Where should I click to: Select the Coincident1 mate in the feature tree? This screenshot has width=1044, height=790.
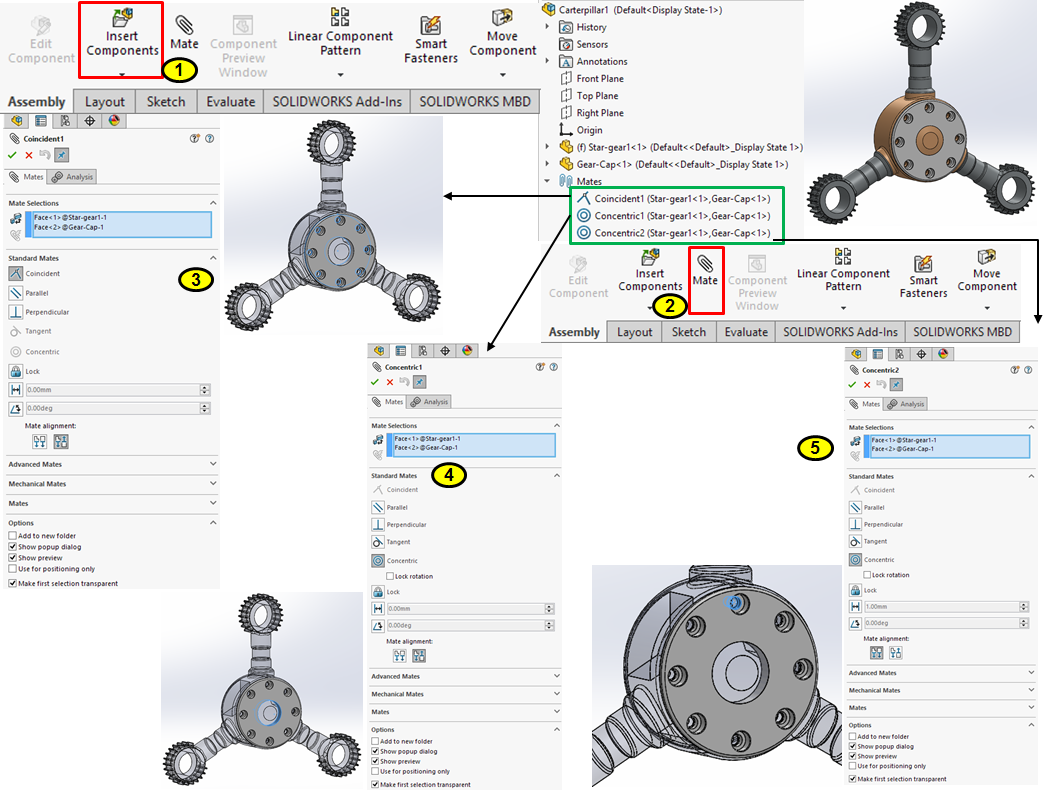click(x=674, y=198)
